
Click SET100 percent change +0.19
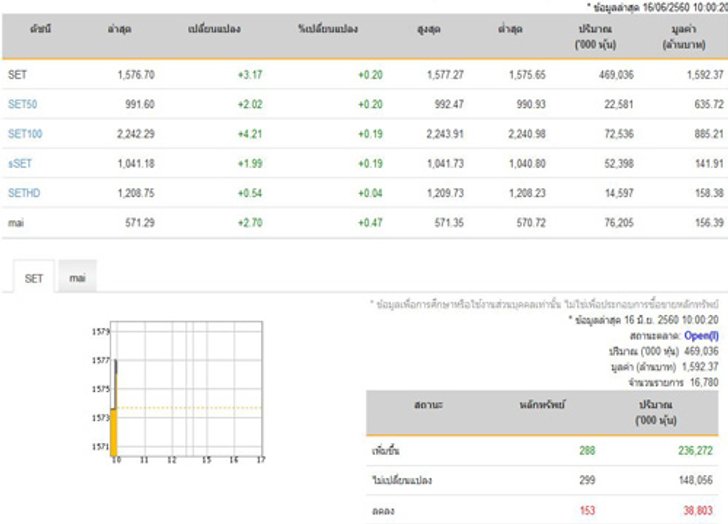pyautogui.click(x=370, y=134)
